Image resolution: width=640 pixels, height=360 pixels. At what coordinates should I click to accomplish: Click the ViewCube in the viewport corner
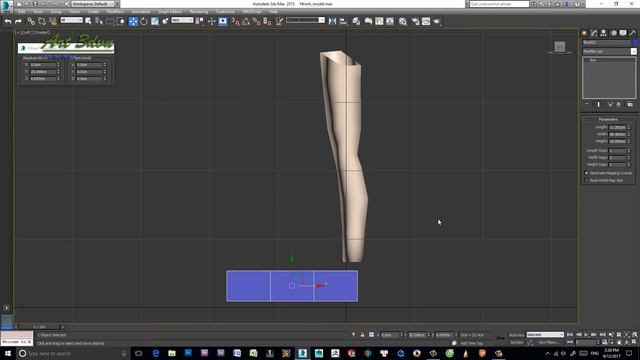pos(560,47)
